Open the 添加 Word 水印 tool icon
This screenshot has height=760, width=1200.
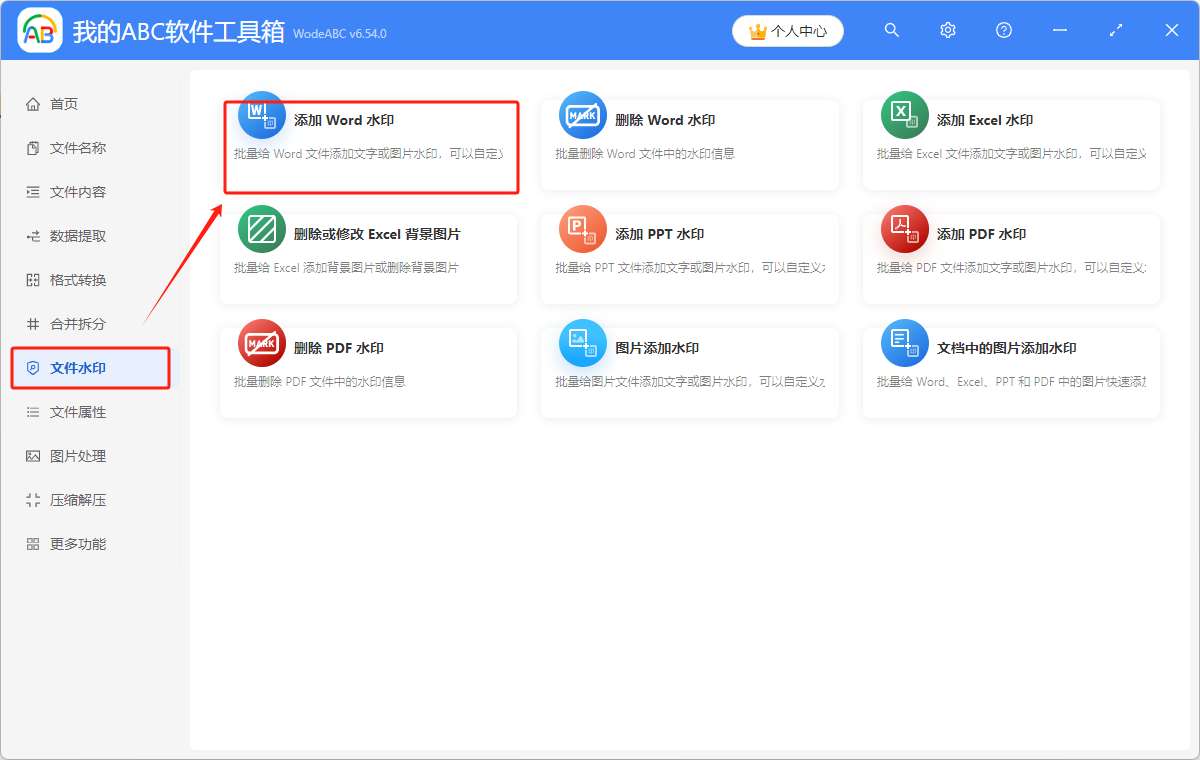[261, 115]
